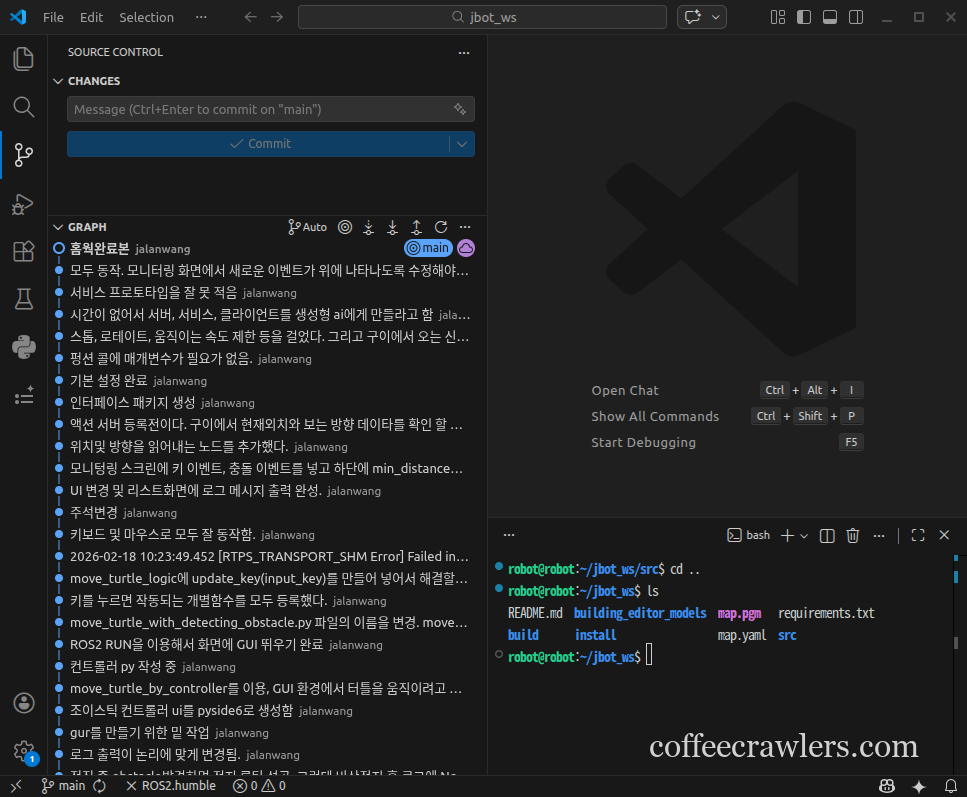The width and height of the screenshot is (967, 797).
Task: Open the Commit button dropdown arrow
Action: [462, 144]
